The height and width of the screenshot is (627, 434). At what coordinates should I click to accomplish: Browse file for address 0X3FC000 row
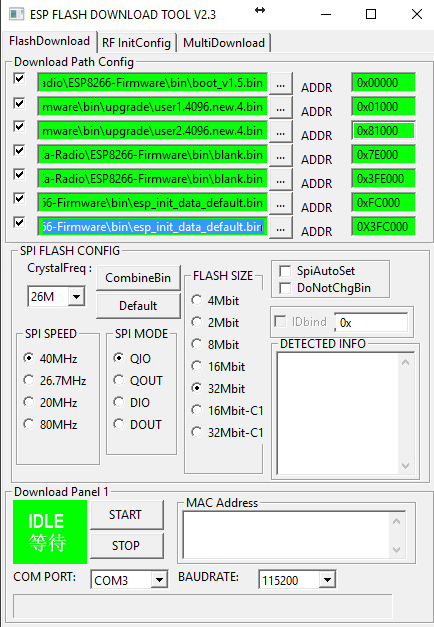point(281,228)
